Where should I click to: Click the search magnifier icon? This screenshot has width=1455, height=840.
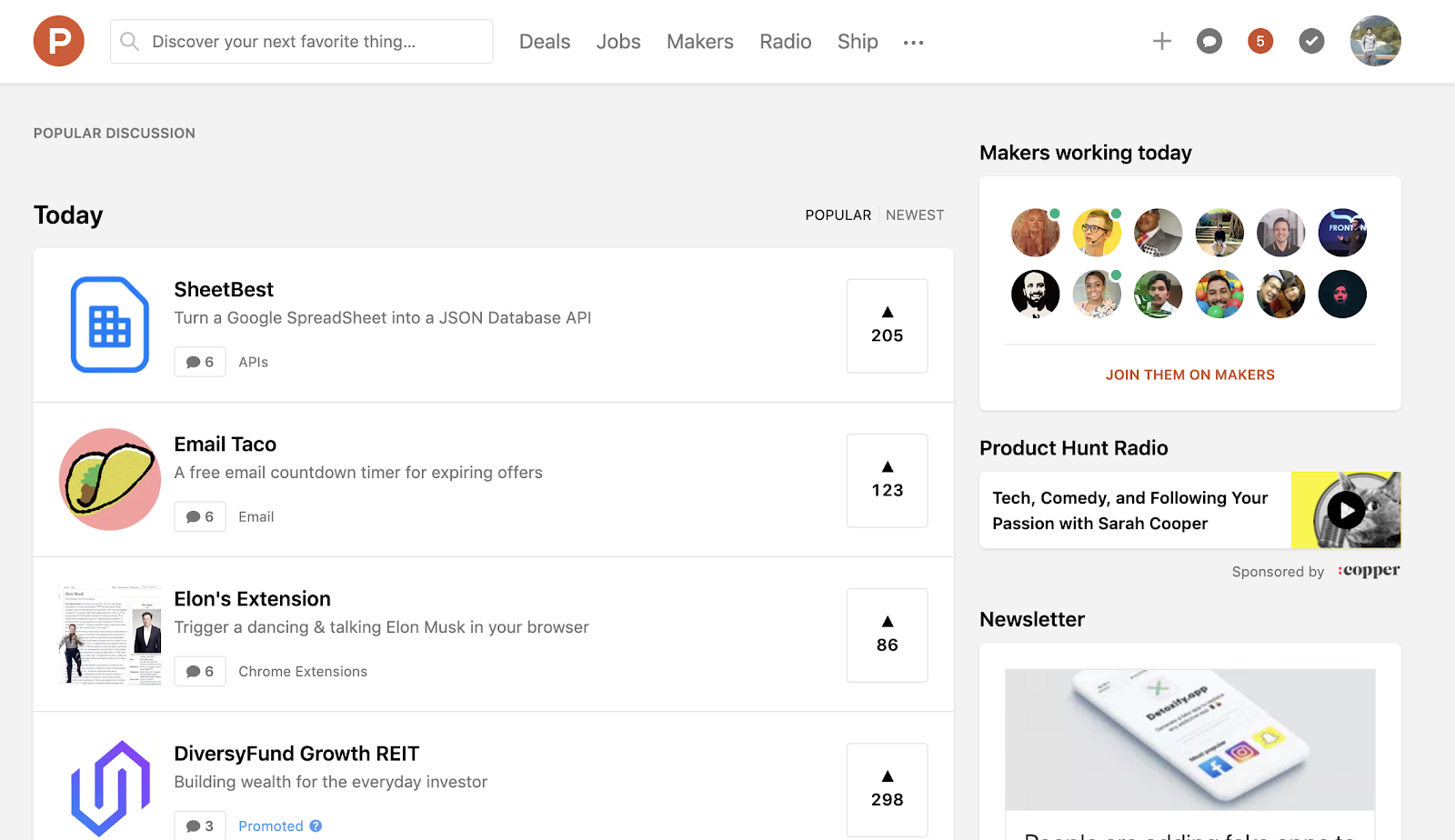(130, 42)
